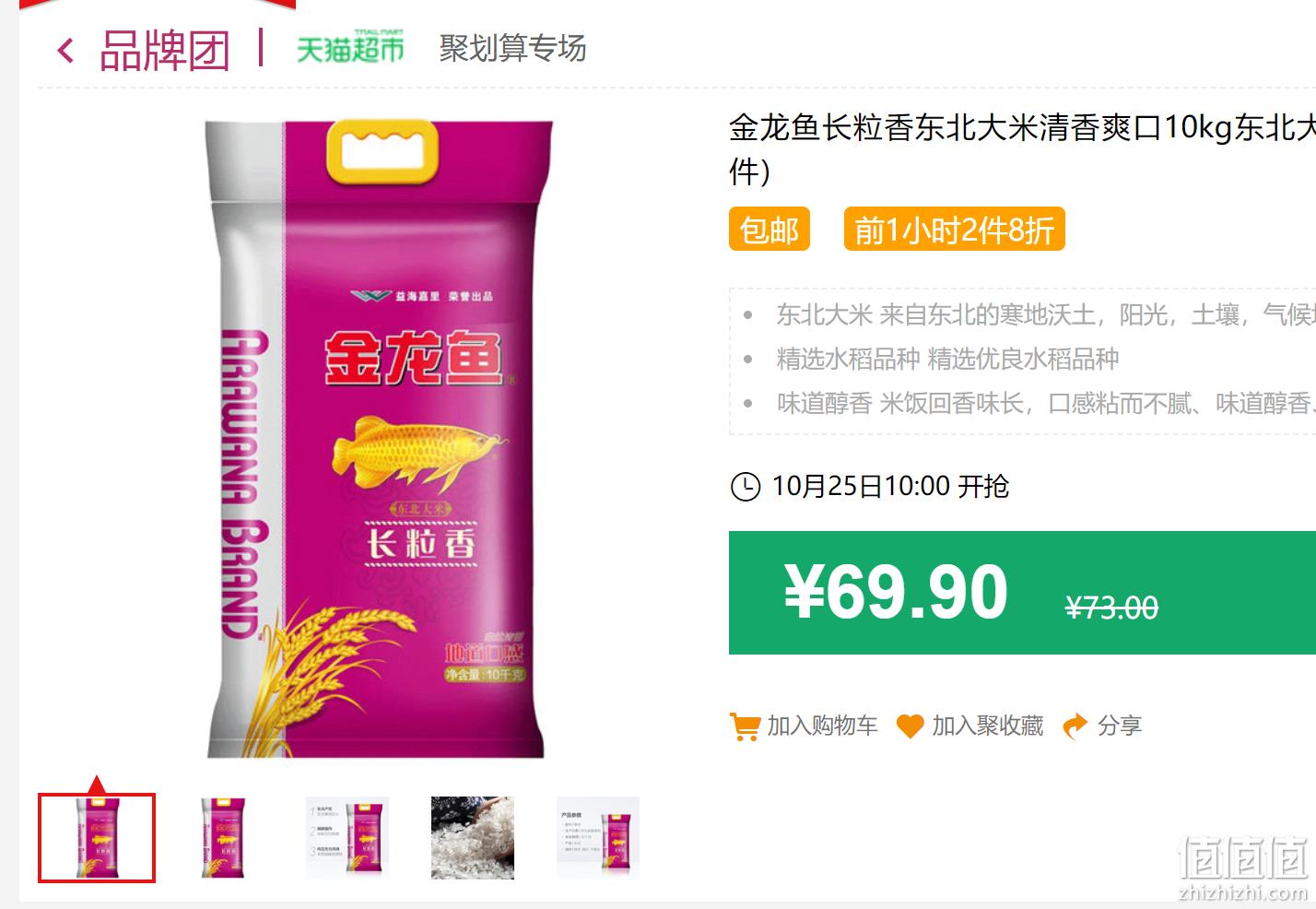Image resolution: width=1316 pixels, height=909 pixels.
Task: Click the shopping cart icon
Action: (745, 726)
